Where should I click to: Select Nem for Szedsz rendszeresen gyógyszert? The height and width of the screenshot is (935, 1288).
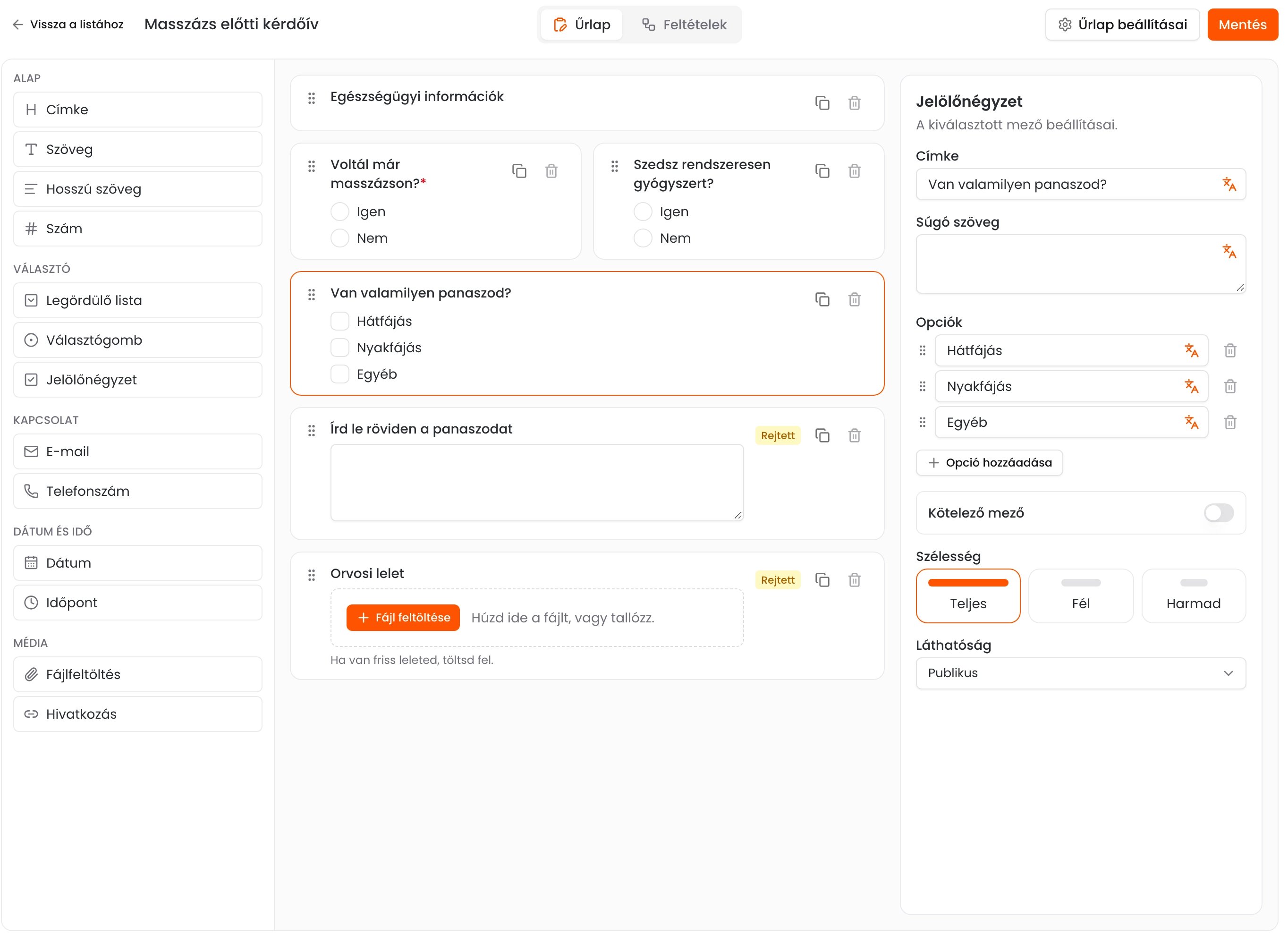(x=643, y=238)
